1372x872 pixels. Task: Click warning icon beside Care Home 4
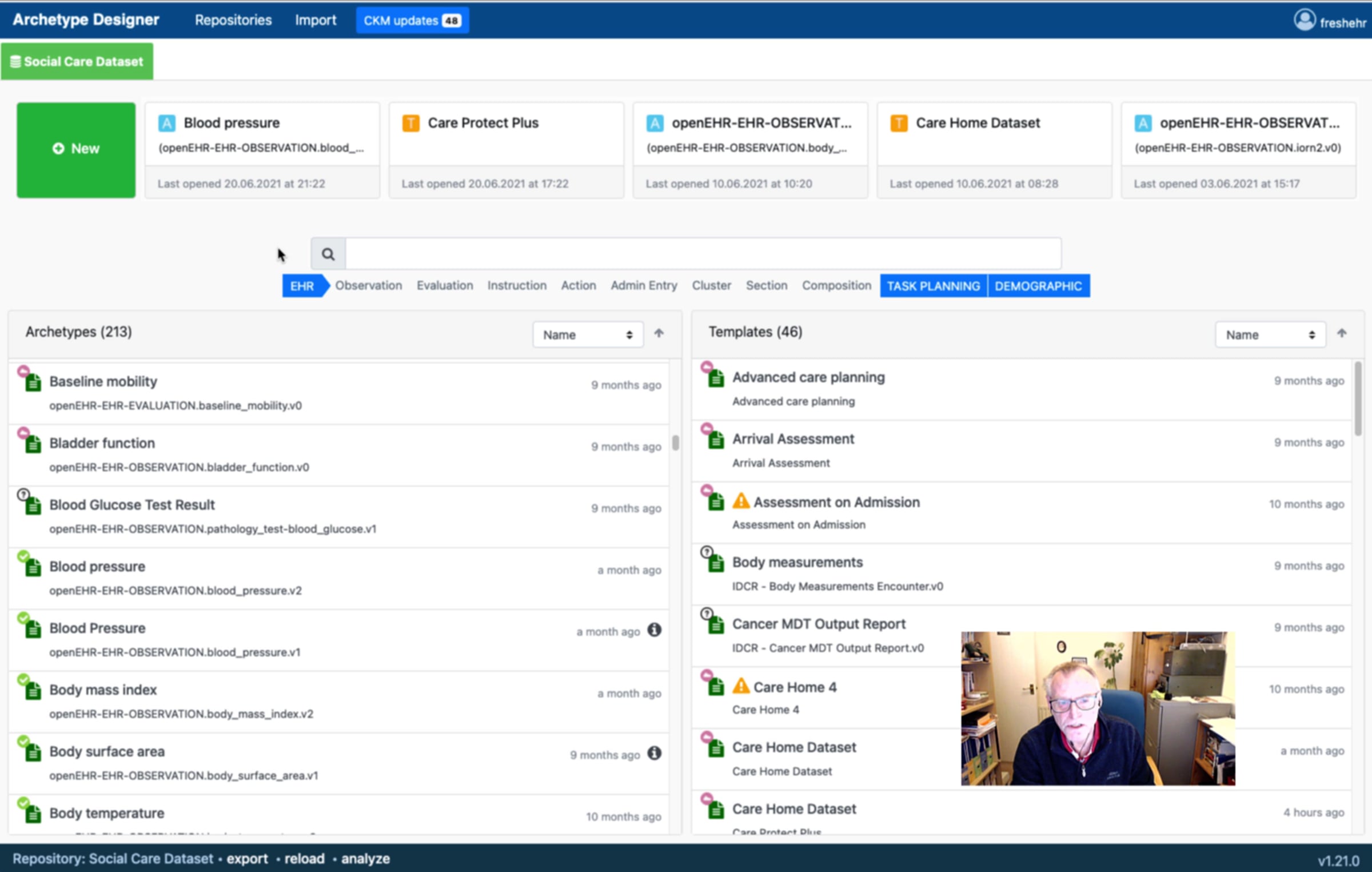click(x=740, y=686)
